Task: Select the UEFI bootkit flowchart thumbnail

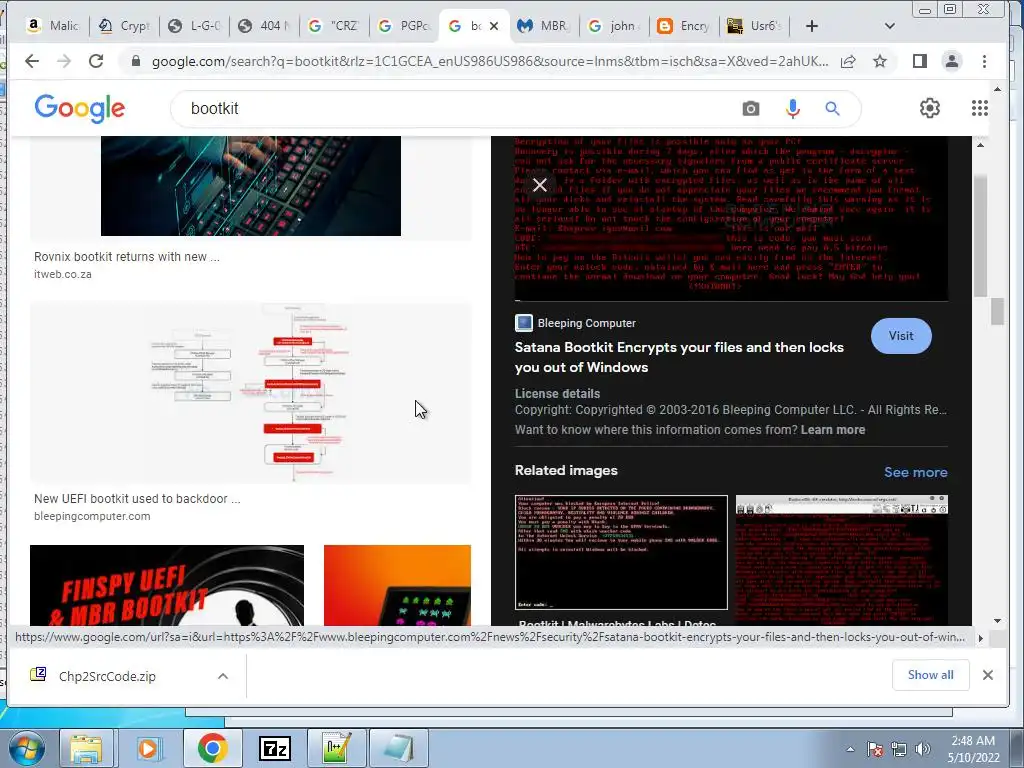Action: 251,392
